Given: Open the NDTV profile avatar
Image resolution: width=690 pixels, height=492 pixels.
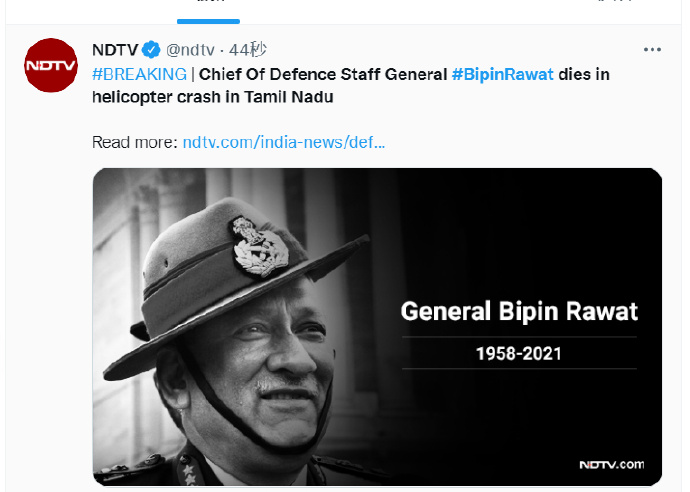Looking at the screenshot, I should tap(51, 66).
